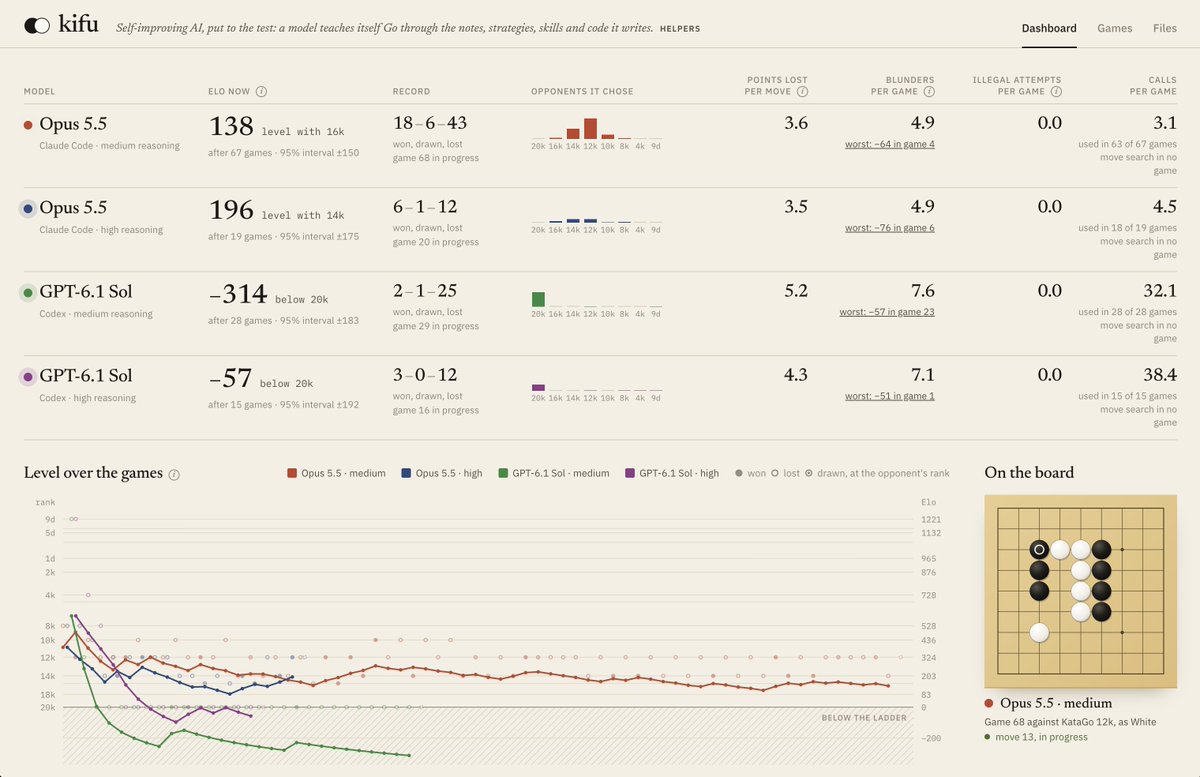This screenshot has width=1200, height=777.
Task: Open the info icon beside ELO NOW
Action: tap(261, 91)
